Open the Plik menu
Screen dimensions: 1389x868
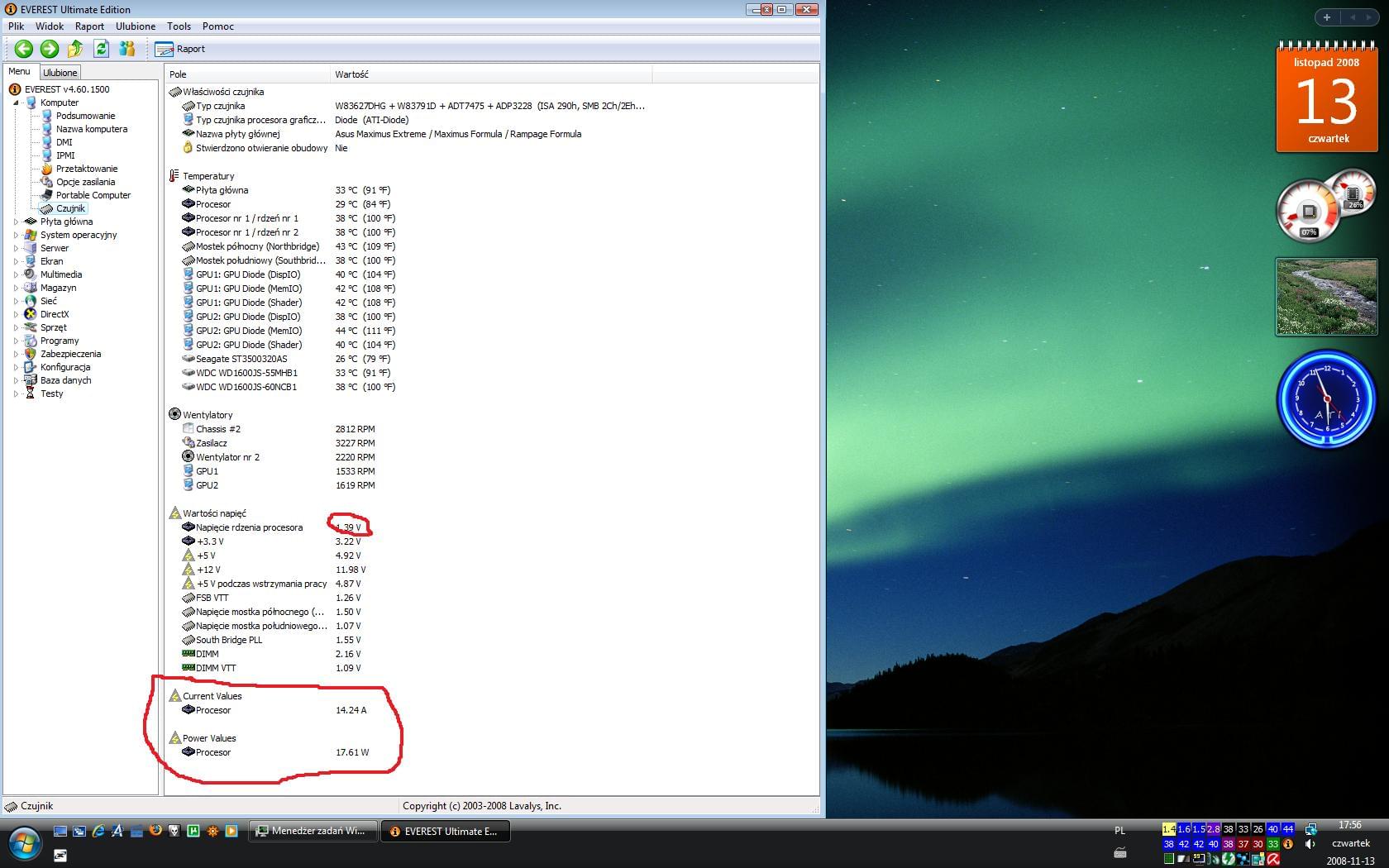click(x=17, y=26)
